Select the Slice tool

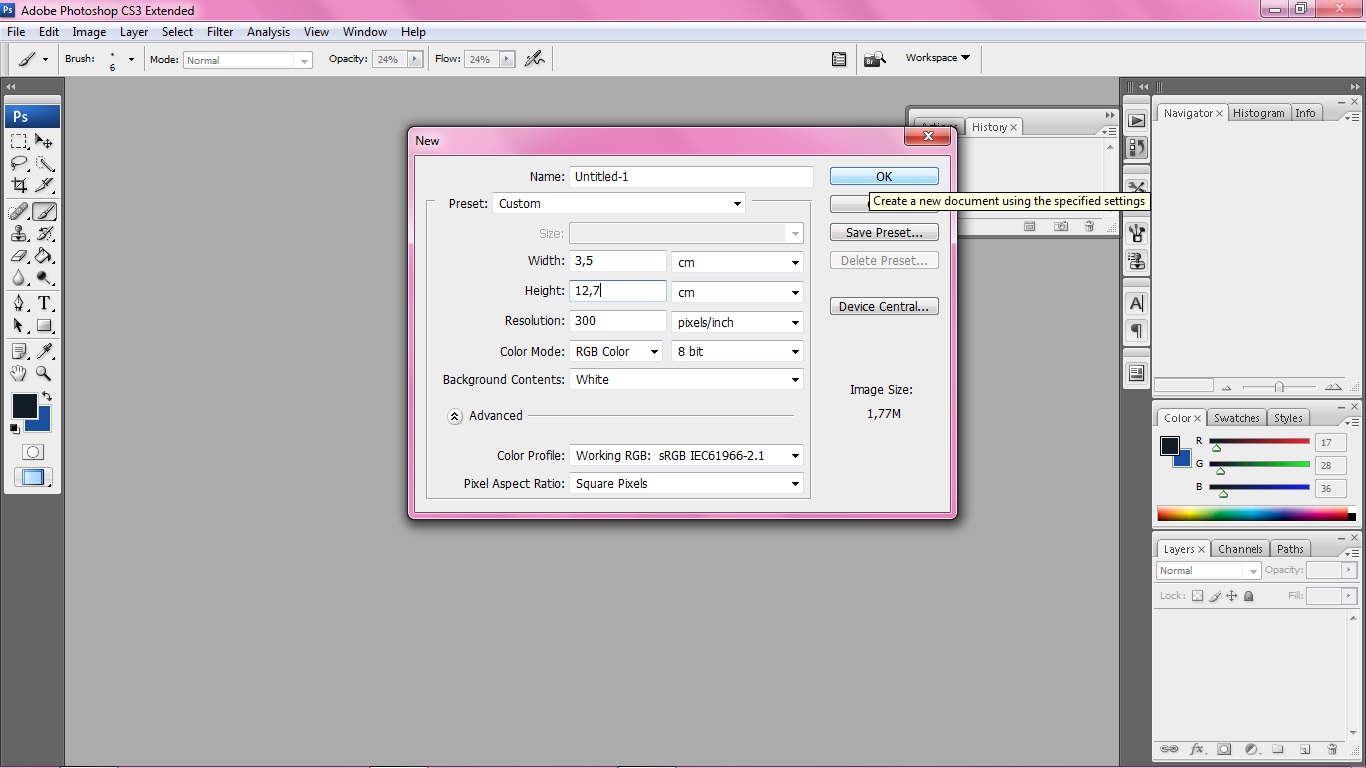[x=44, y=186]
